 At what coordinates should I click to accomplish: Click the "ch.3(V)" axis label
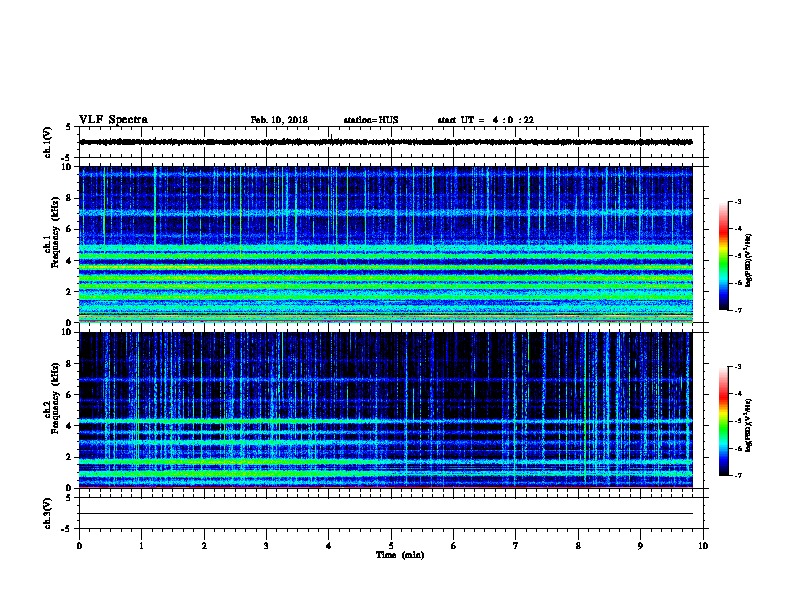48,513
